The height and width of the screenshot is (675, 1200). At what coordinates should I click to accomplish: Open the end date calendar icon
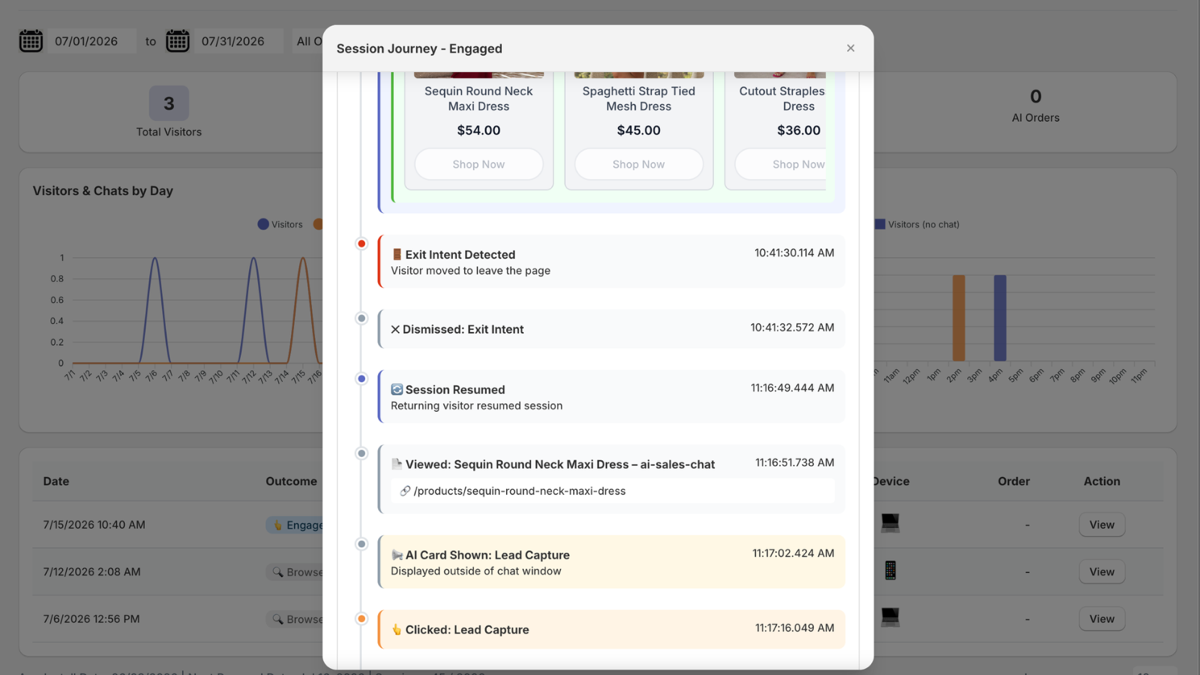click(x=178, y=41)
